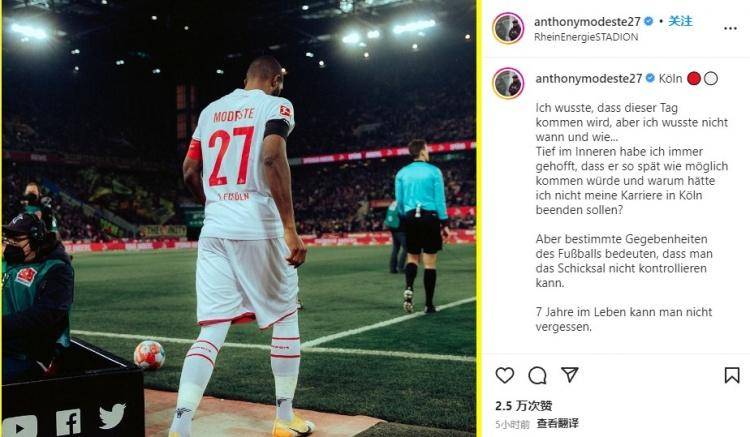Click the header profile avatar of anthonymodeste27
This screenshot has height=437, width=750.
tap(508, 28)
